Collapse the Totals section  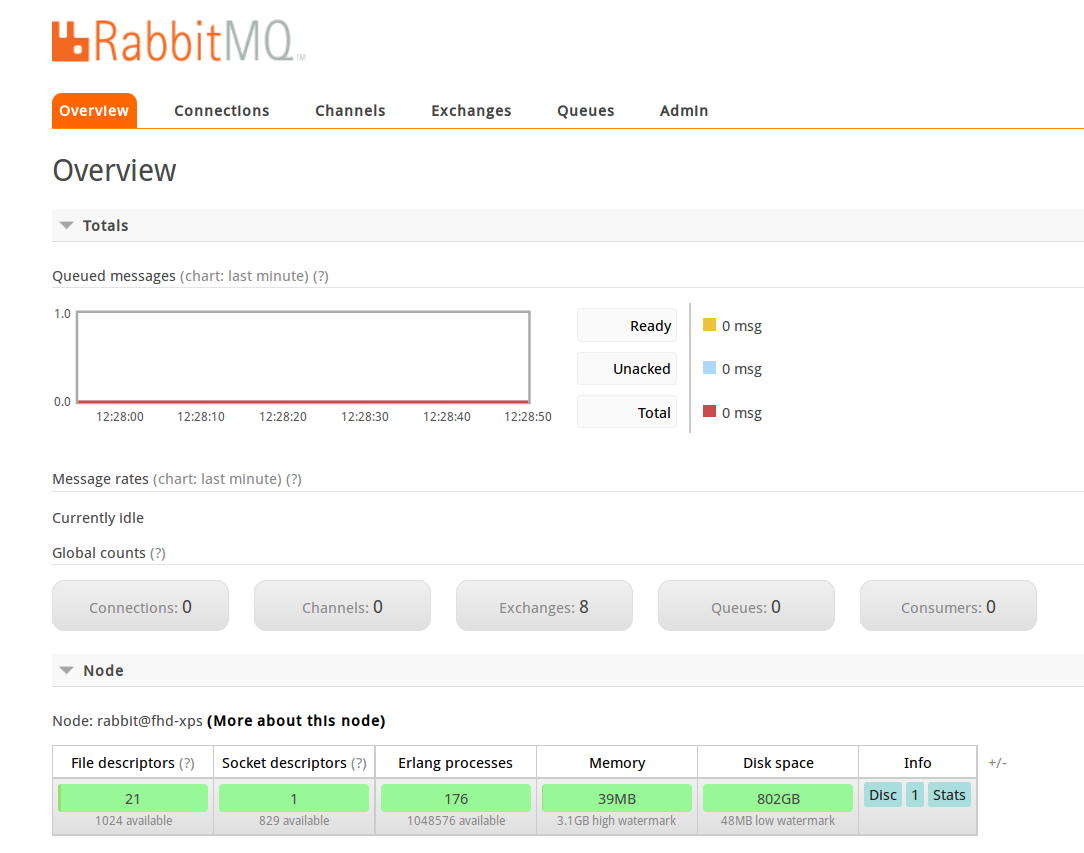coord(66,225)
